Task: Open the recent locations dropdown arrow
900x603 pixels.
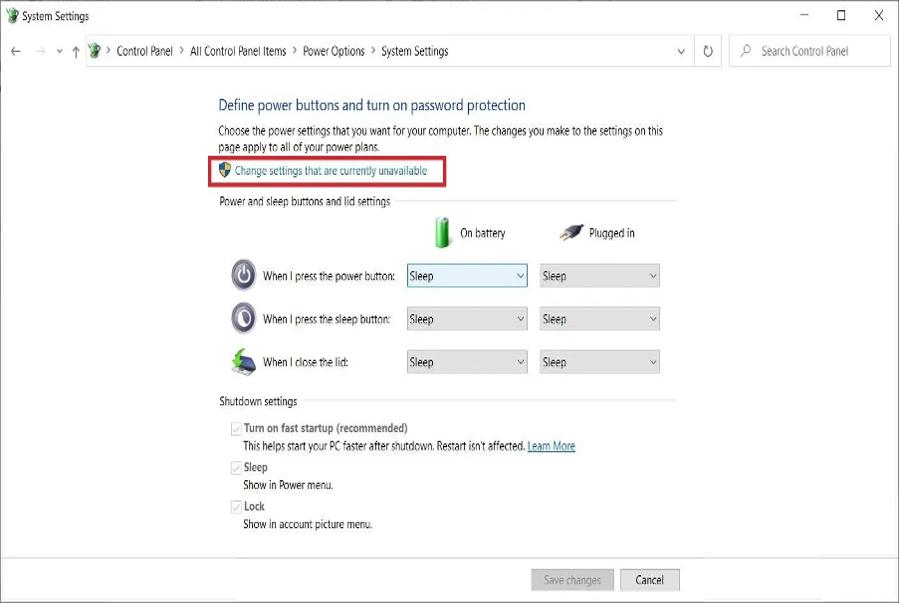Action: tap(59, 51)
